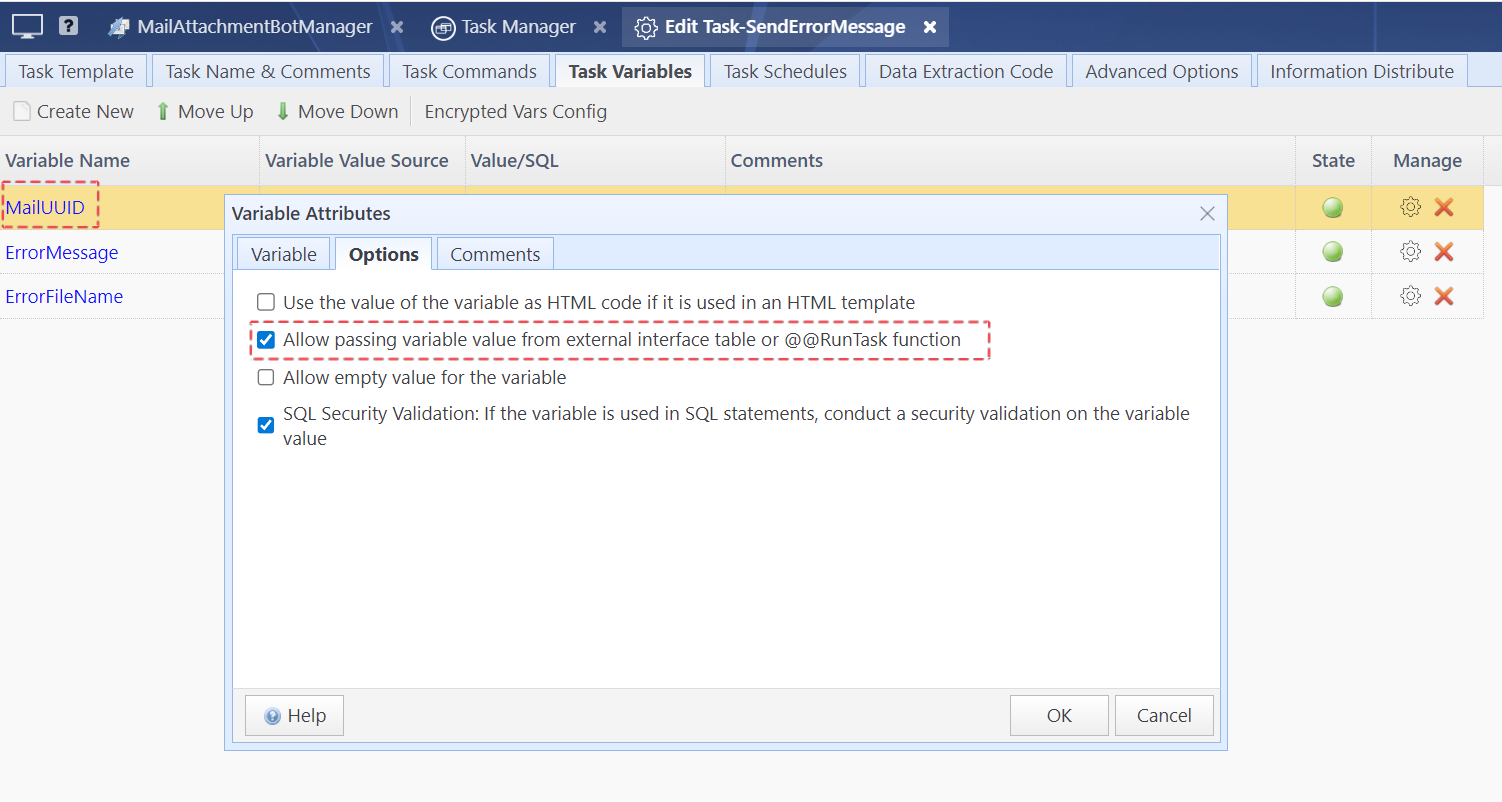Open the Task Commands tab
Viewport: 1502px width, 802px height.
(469, 72)
